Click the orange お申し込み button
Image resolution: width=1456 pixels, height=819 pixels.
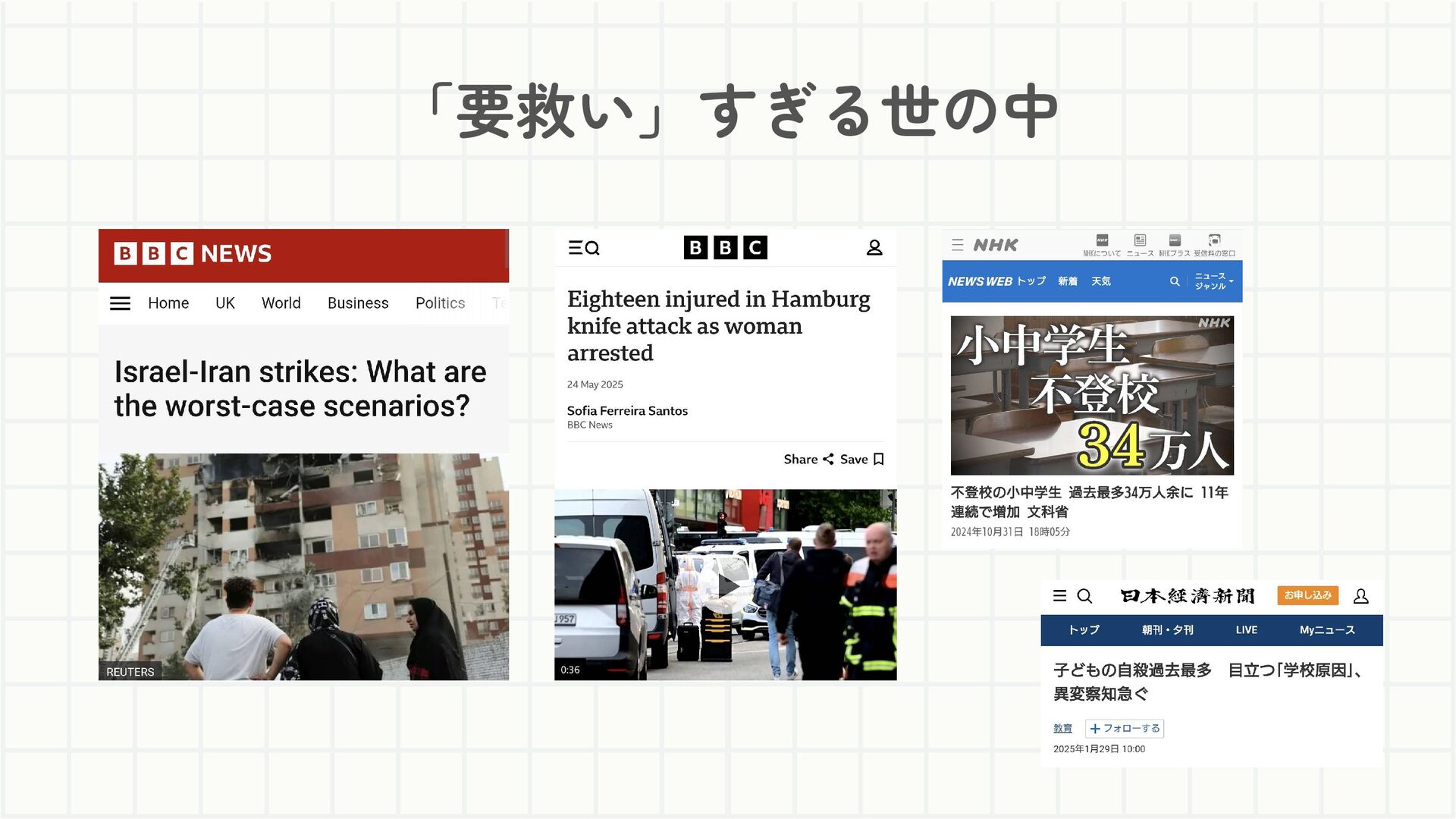click(1308, 595)
